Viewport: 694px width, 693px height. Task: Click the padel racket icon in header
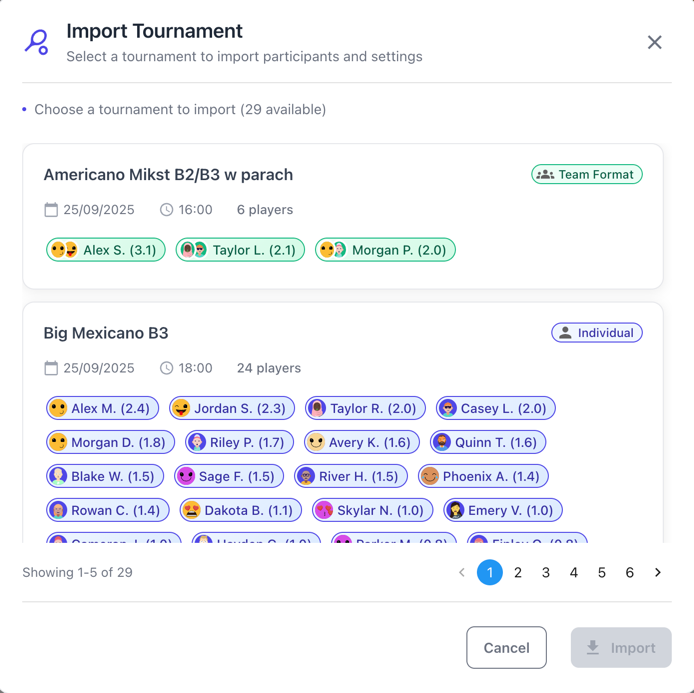coord(37,42)
